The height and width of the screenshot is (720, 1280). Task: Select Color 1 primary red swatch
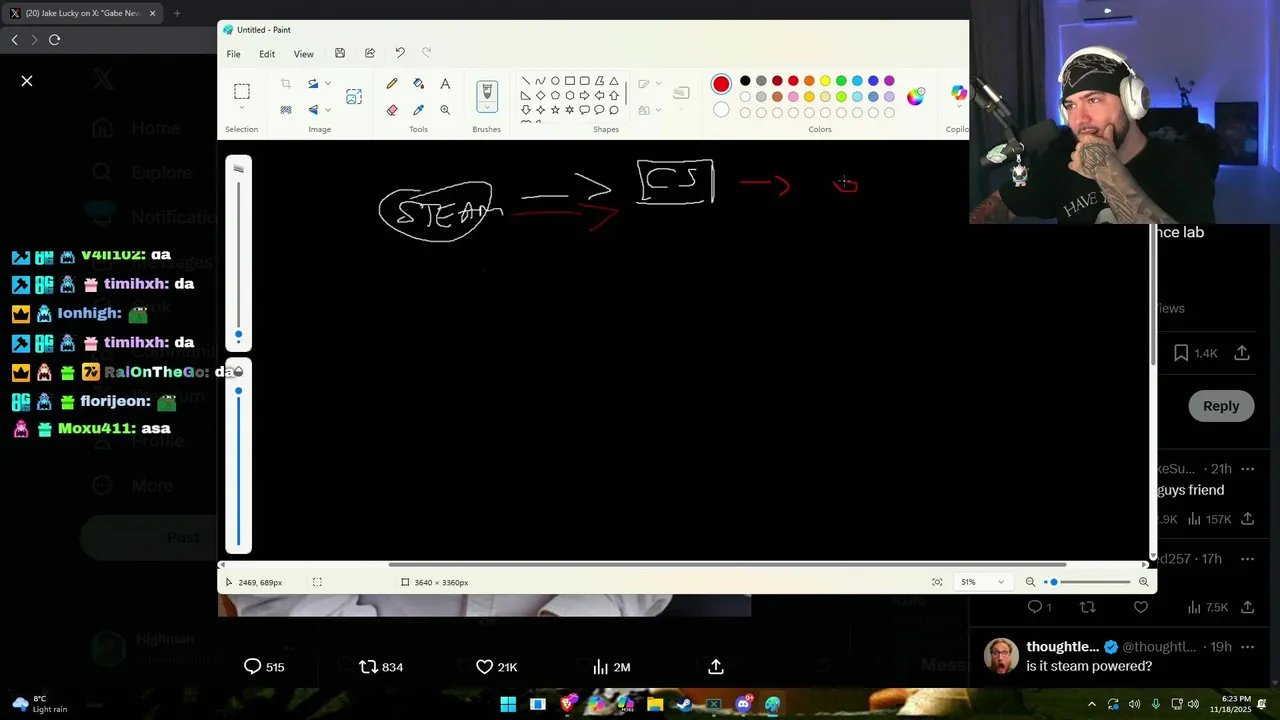click(721, 84)
